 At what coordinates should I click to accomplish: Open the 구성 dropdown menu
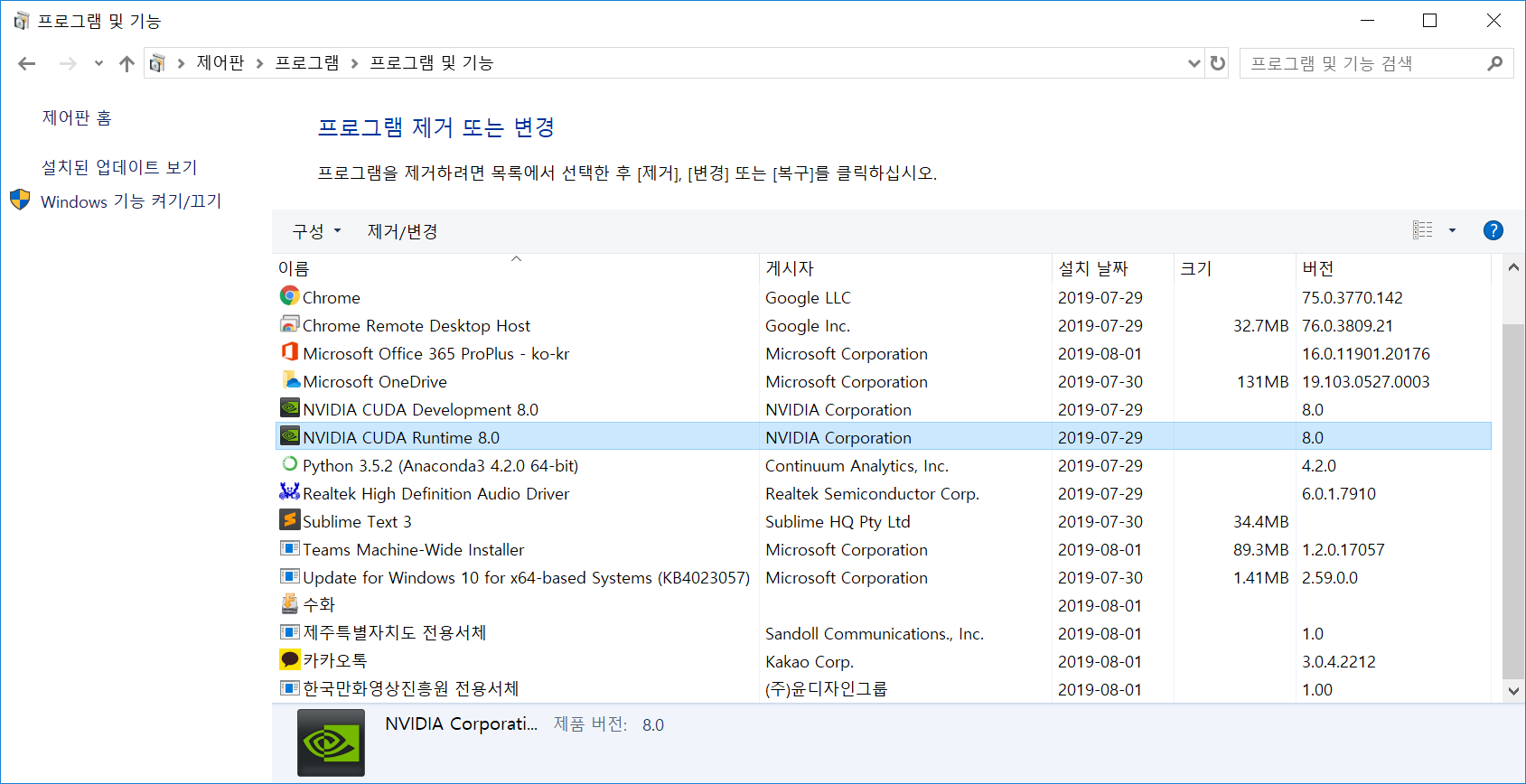(316, 231)
